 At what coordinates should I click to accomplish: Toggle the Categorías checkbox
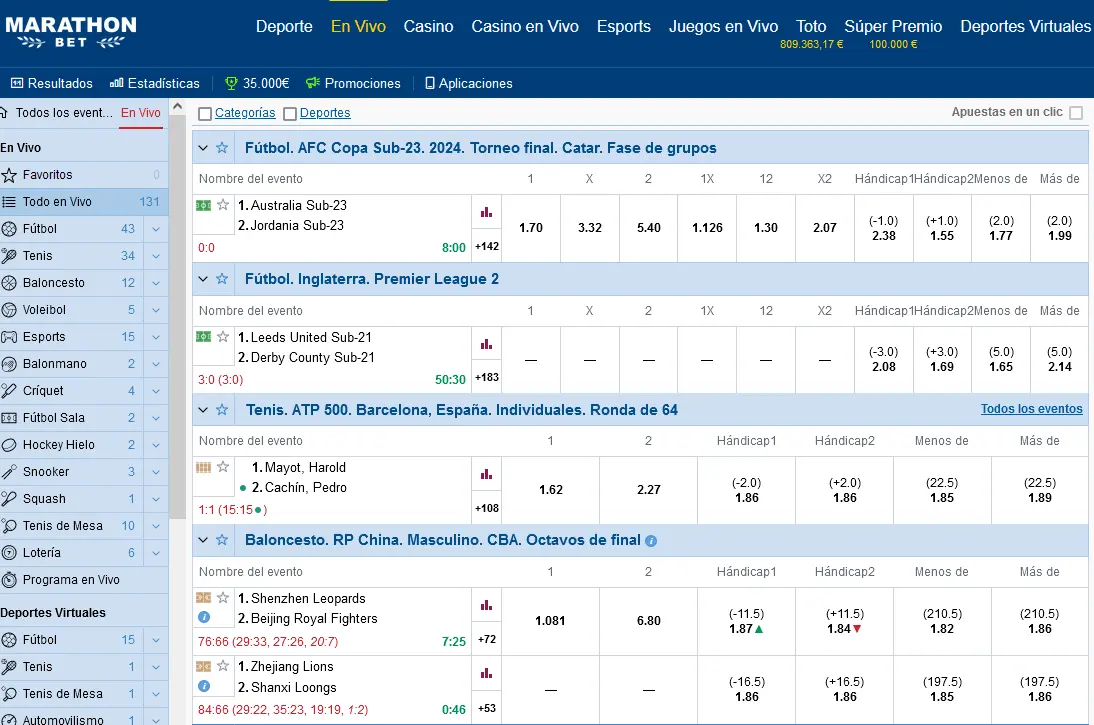pyautogui.click(x=204, y=114)
